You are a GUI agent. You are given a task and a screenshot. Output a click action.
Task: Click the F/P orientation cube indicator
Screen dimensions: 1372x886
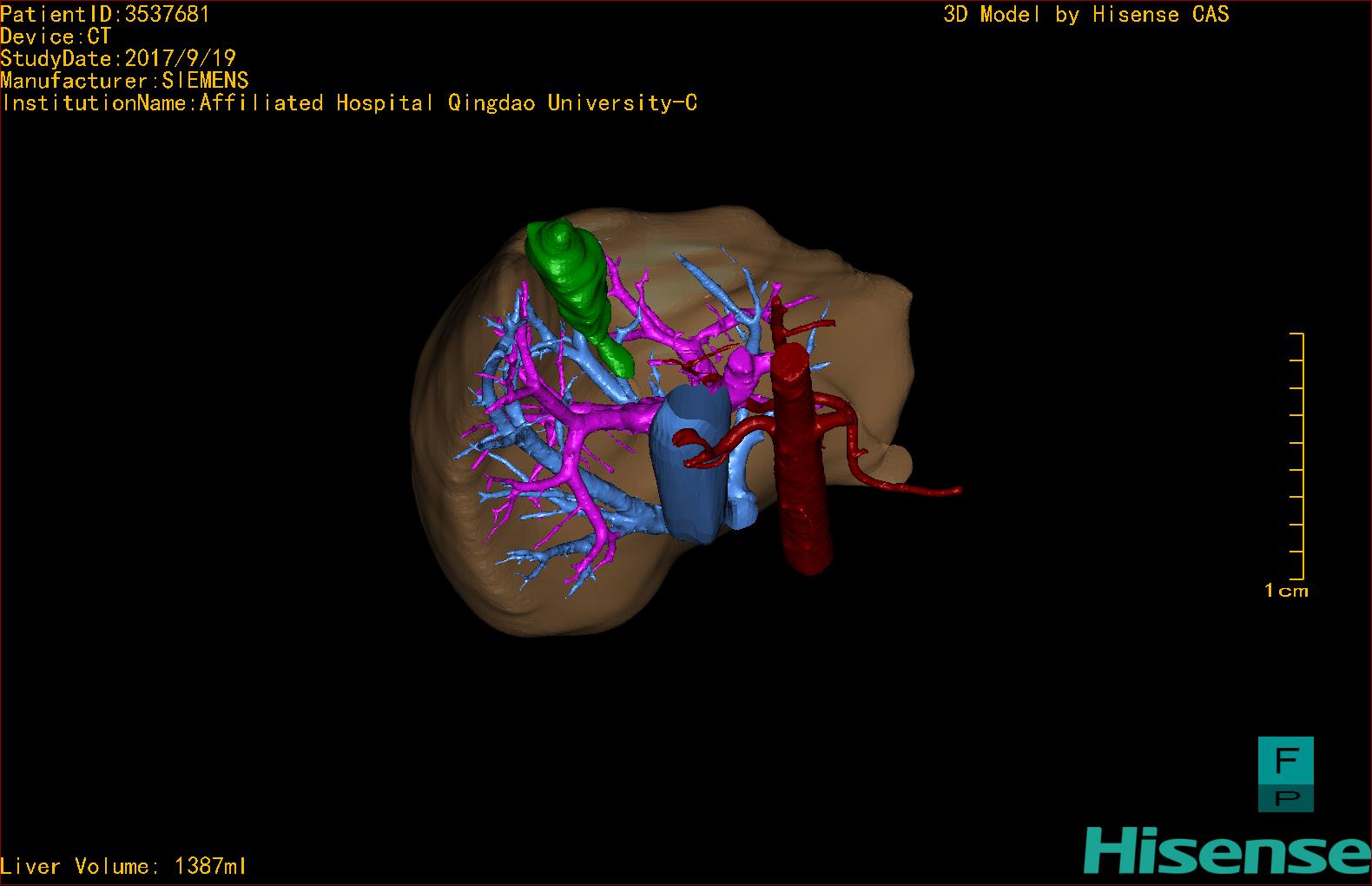tap(1286, 774)
